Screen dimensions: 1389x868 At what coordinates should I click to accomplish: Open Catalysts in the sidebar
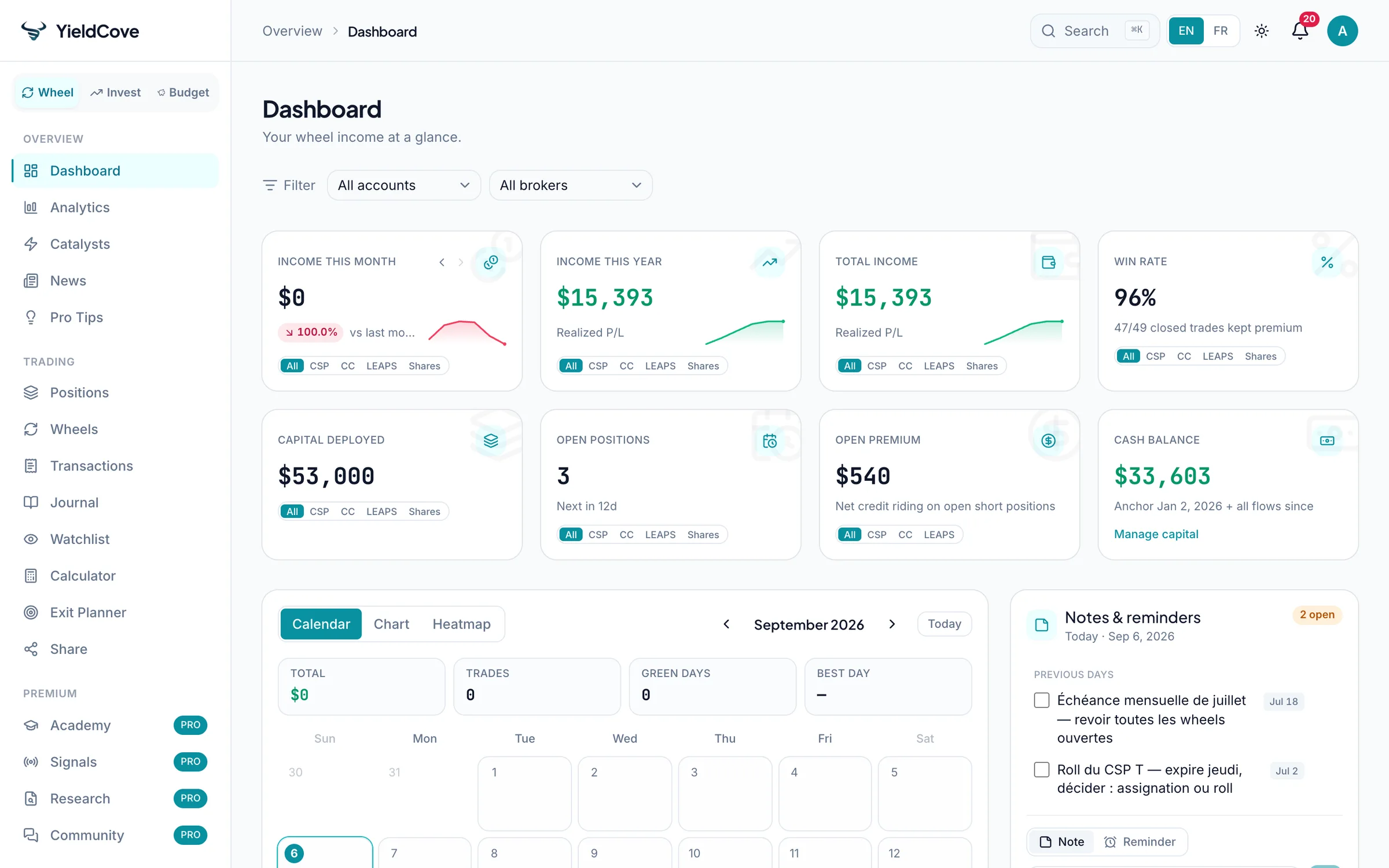tap(115, 244)
